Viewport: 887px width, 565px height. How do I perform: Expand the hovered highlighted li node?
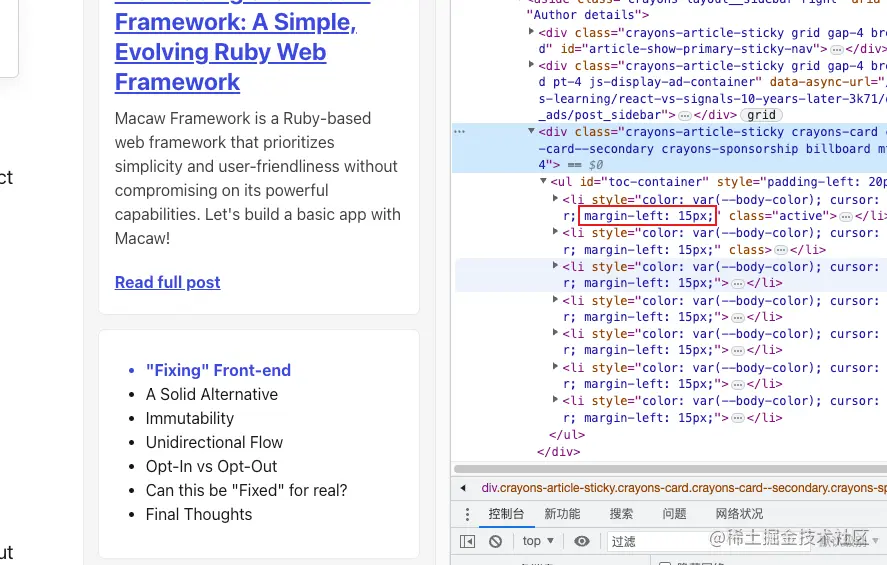pyautogui.click(x=555, y=266)
